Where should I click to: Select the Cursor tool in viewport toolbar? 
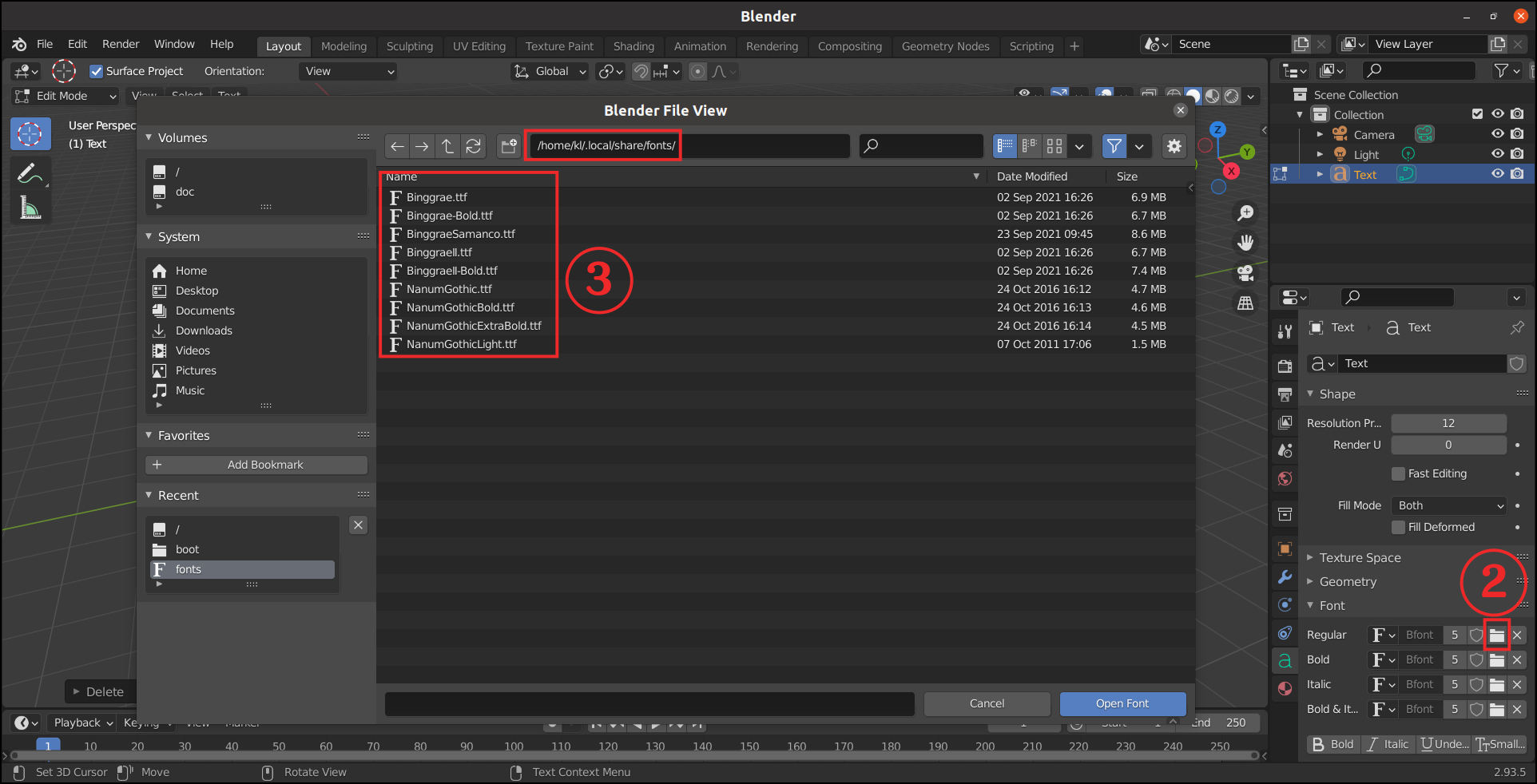[x=30, y=134]
